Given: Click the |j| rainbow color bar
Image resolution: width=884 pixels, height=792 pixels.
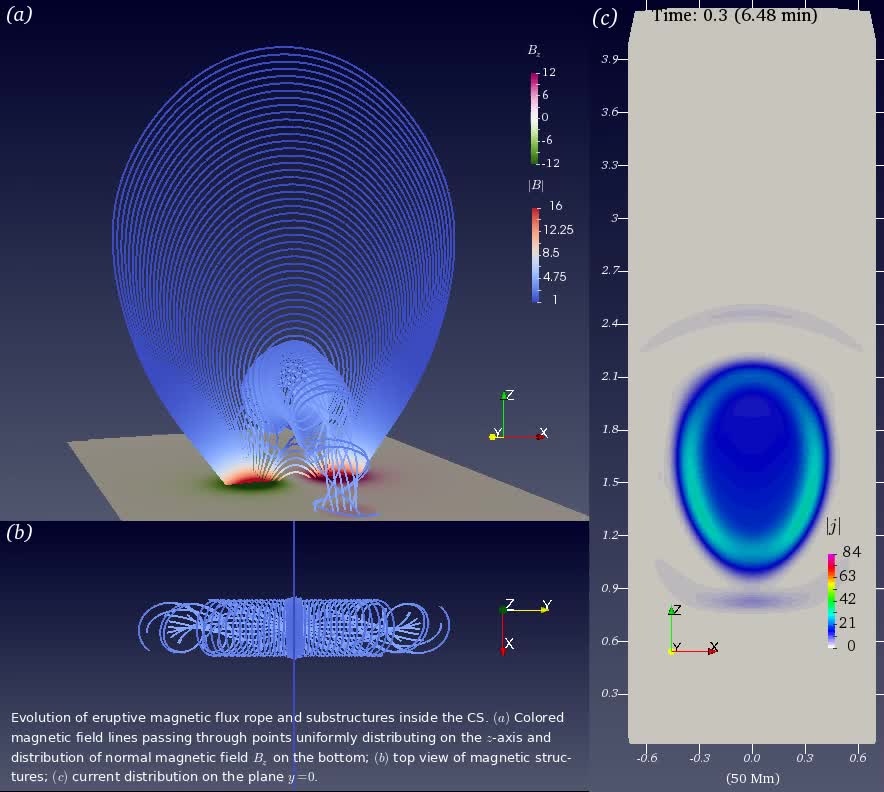Looking at the screenshot, I should click(832, 600).
